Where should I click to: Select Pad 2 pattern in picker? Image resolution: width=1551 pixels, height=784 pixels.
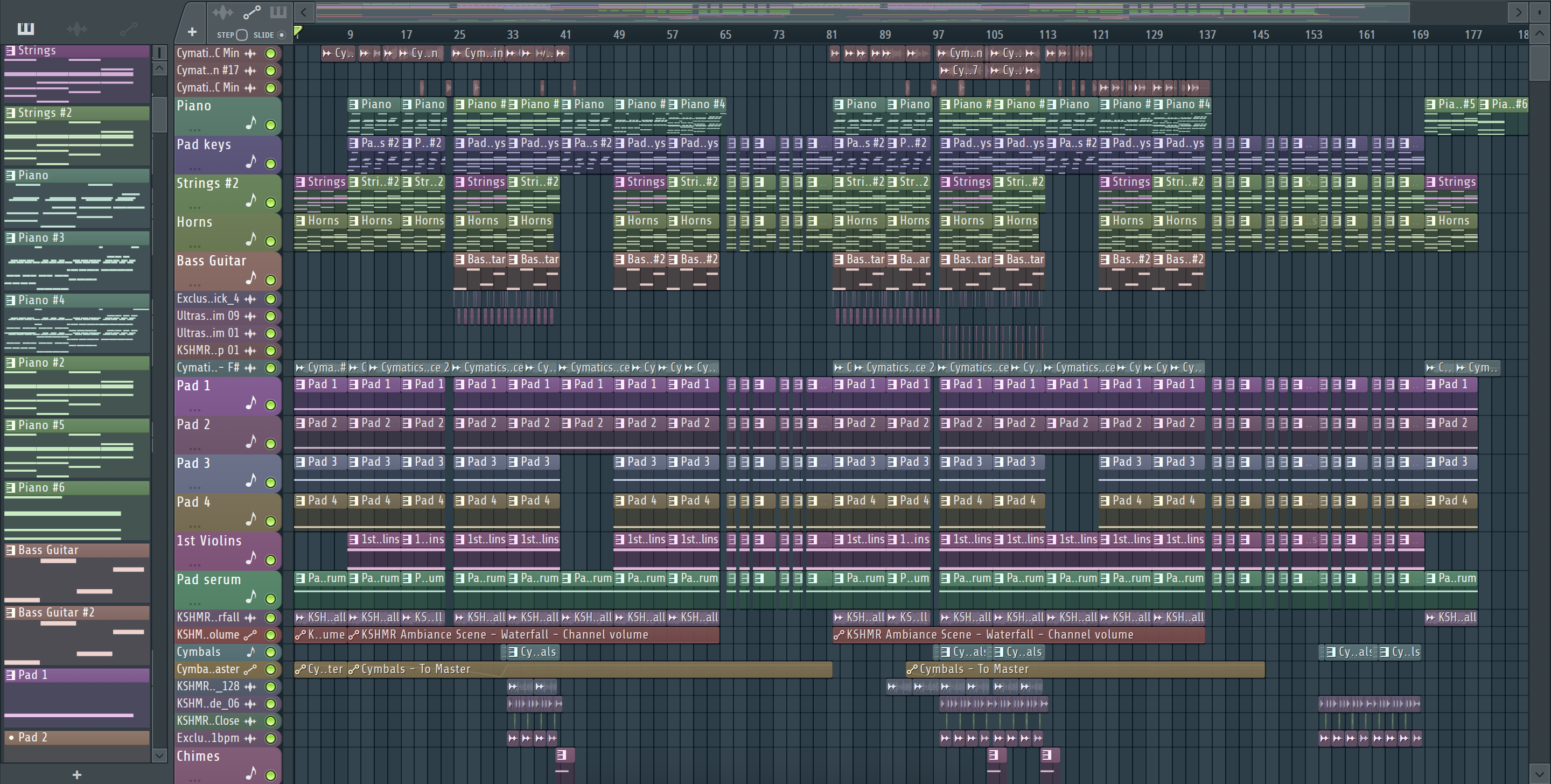(x=77, y=737)
